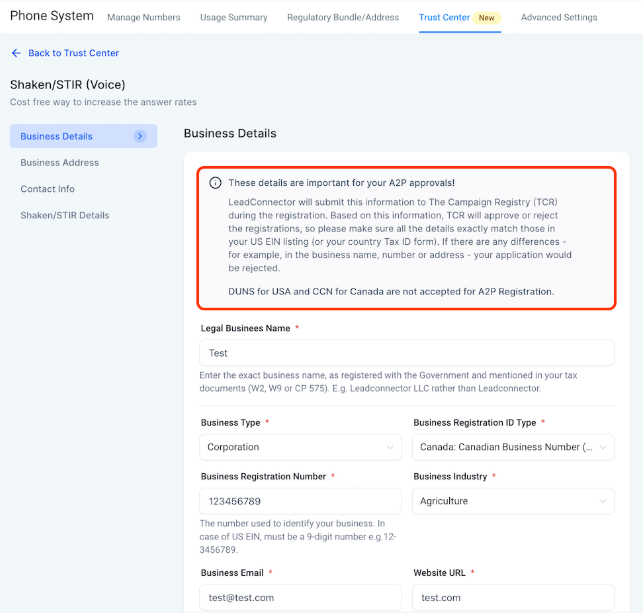Click the New badge on Trust Center
The image size is (643, 613).
(x=486, y=18)
